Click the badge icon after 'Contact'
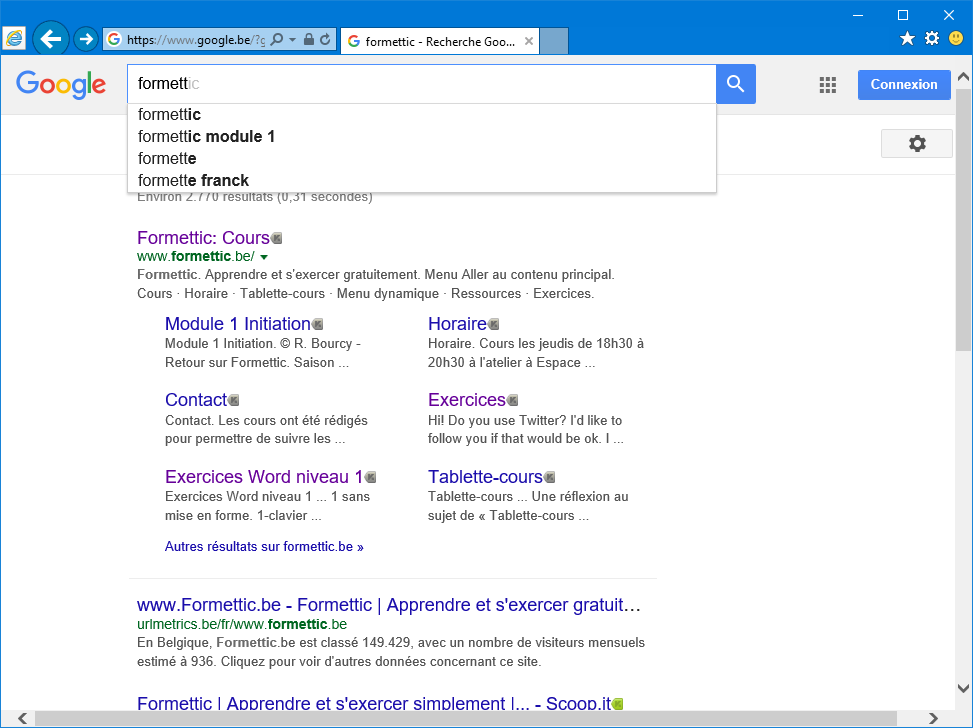 tap(234, 400)
